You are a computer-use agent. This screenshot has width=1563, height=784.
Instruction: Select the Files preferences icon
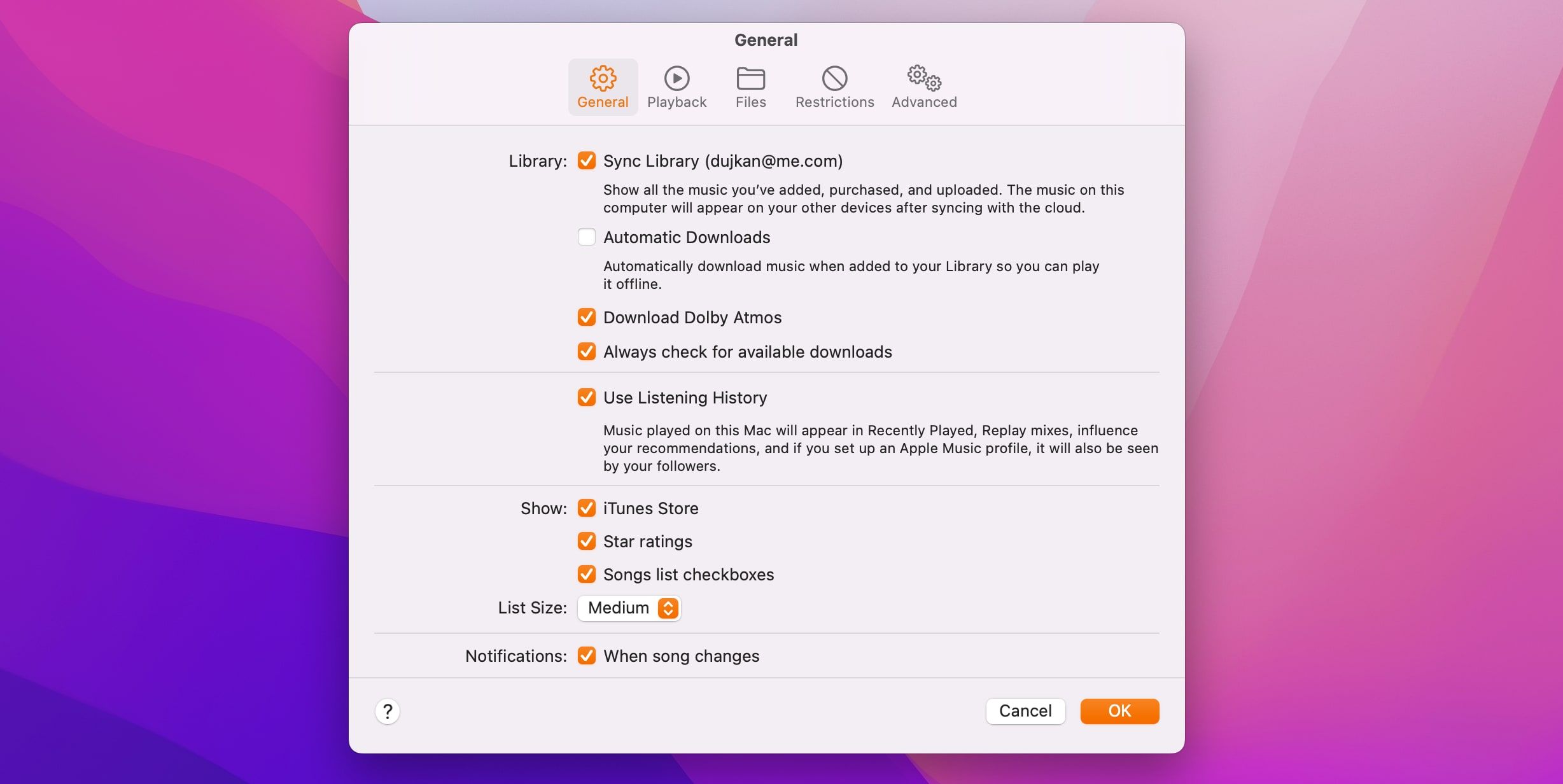[x=750, y=79]
